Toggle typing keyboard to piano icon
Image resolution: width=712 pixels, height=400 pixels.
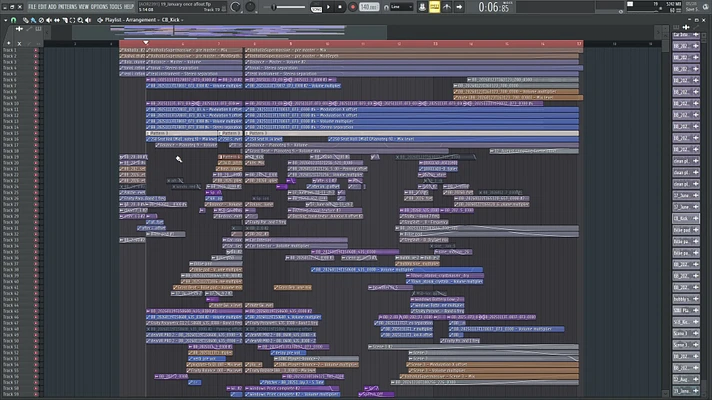point(422,7)
